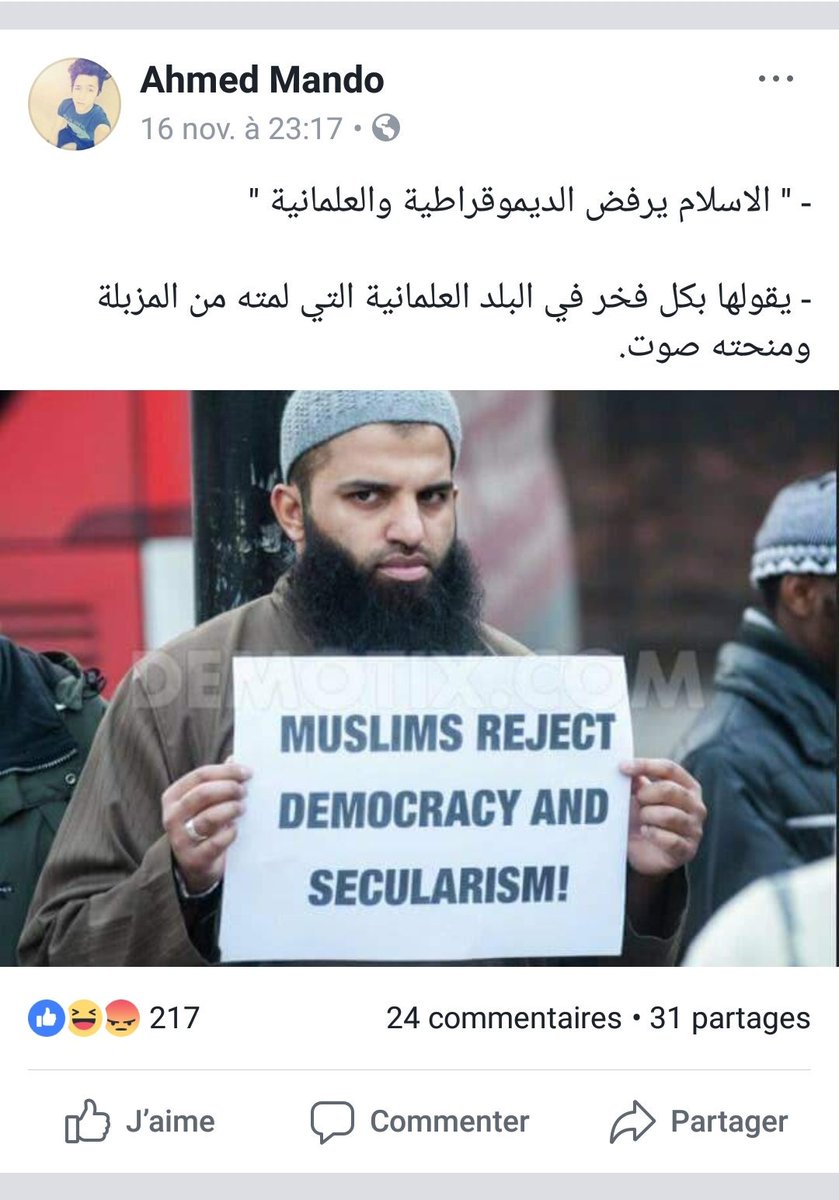Click the second Arabic paragraph of post
Viewport: 839px width, 1200px height.
pyautogui.click(x=448, y=322)
